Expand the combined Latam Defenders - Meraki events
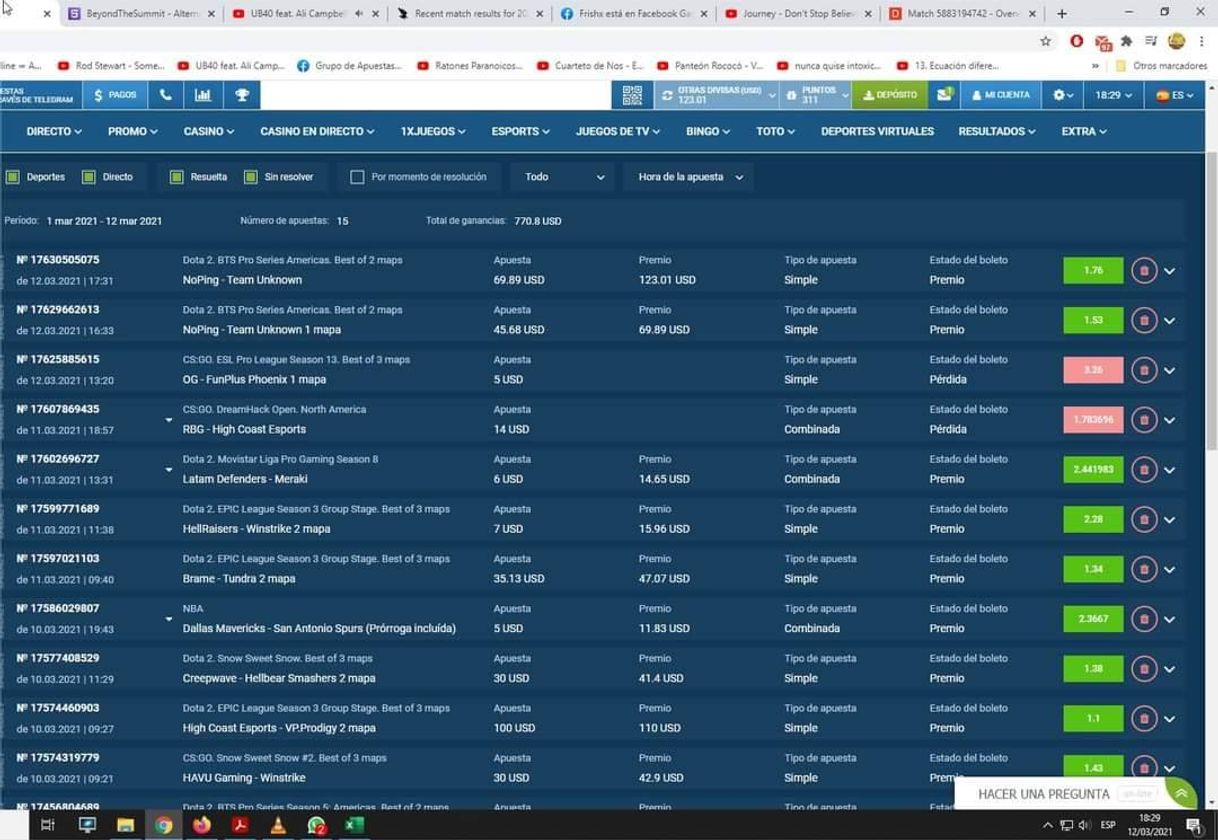 (x=169, y=470)
